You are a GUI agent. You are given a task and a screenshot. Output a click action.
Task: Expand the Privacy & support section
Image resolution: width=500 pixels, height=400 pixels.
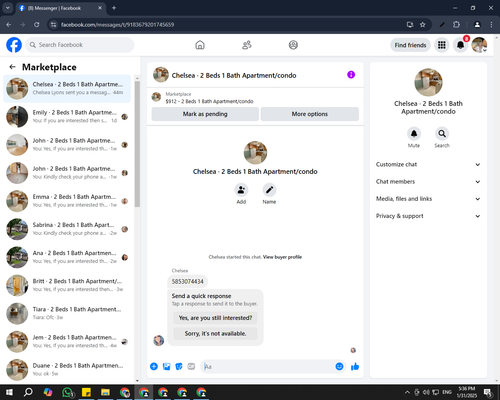[x=428, y=216]
